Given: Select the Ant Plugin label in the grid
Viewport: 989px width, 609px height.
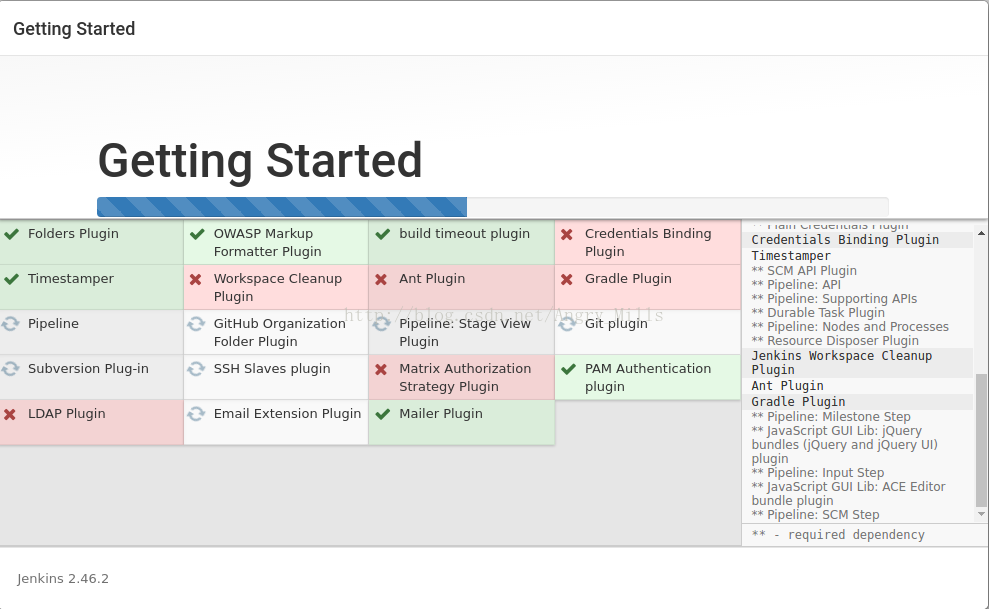Looking at the screenshot, I should point(432,279).
